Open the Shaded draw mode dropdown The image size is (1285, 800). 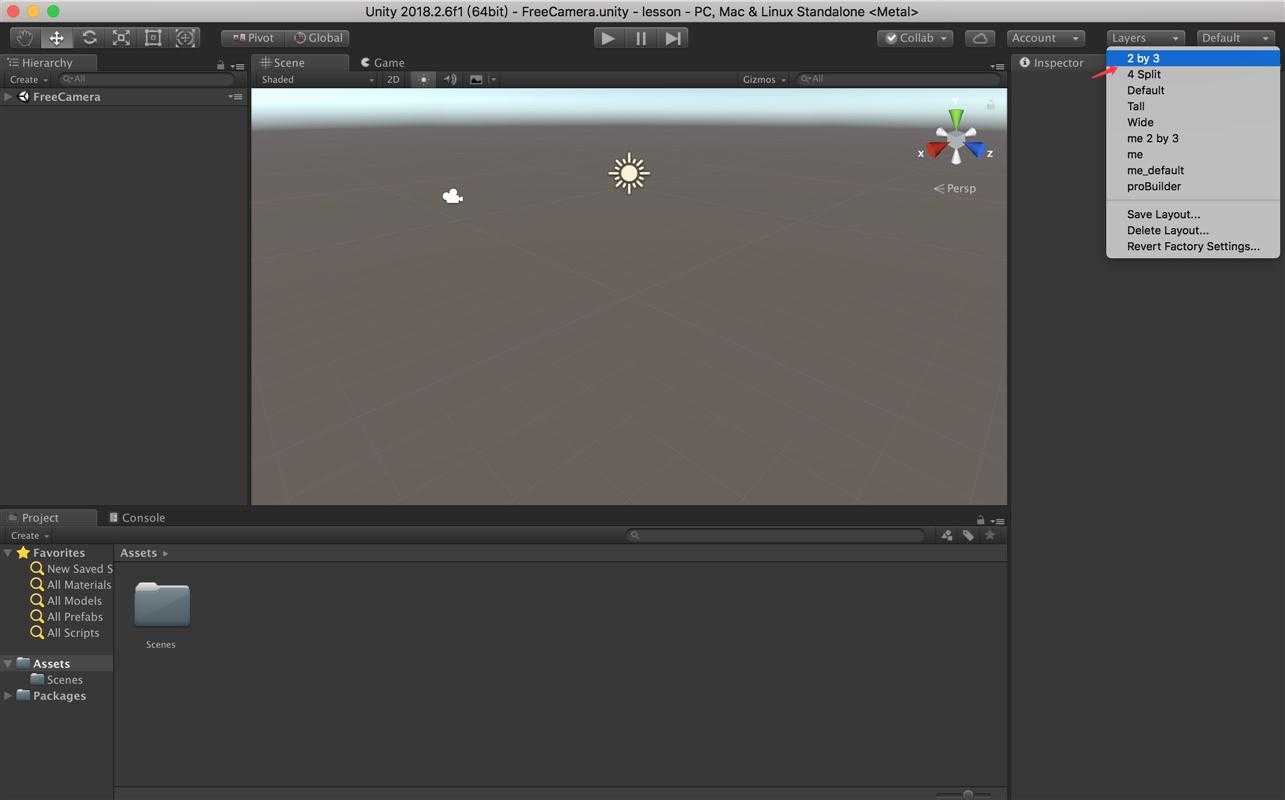(317, 79)
